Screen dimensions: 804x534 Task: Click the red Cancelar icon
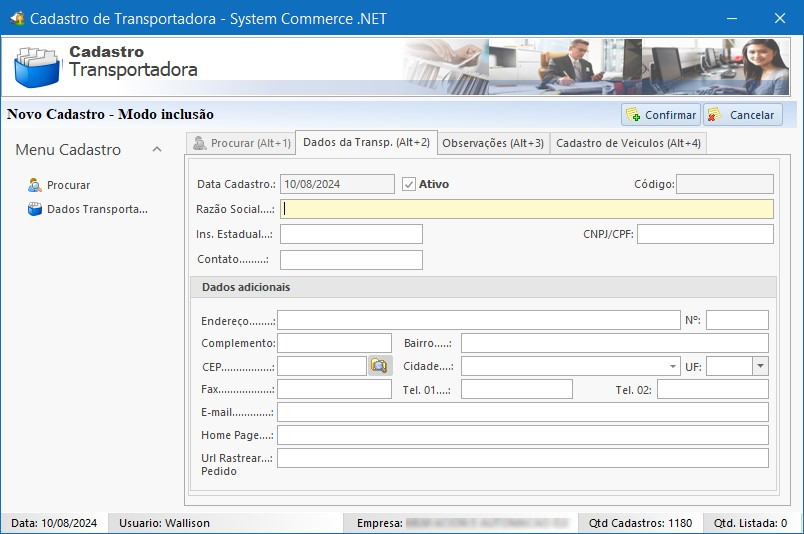716,115
